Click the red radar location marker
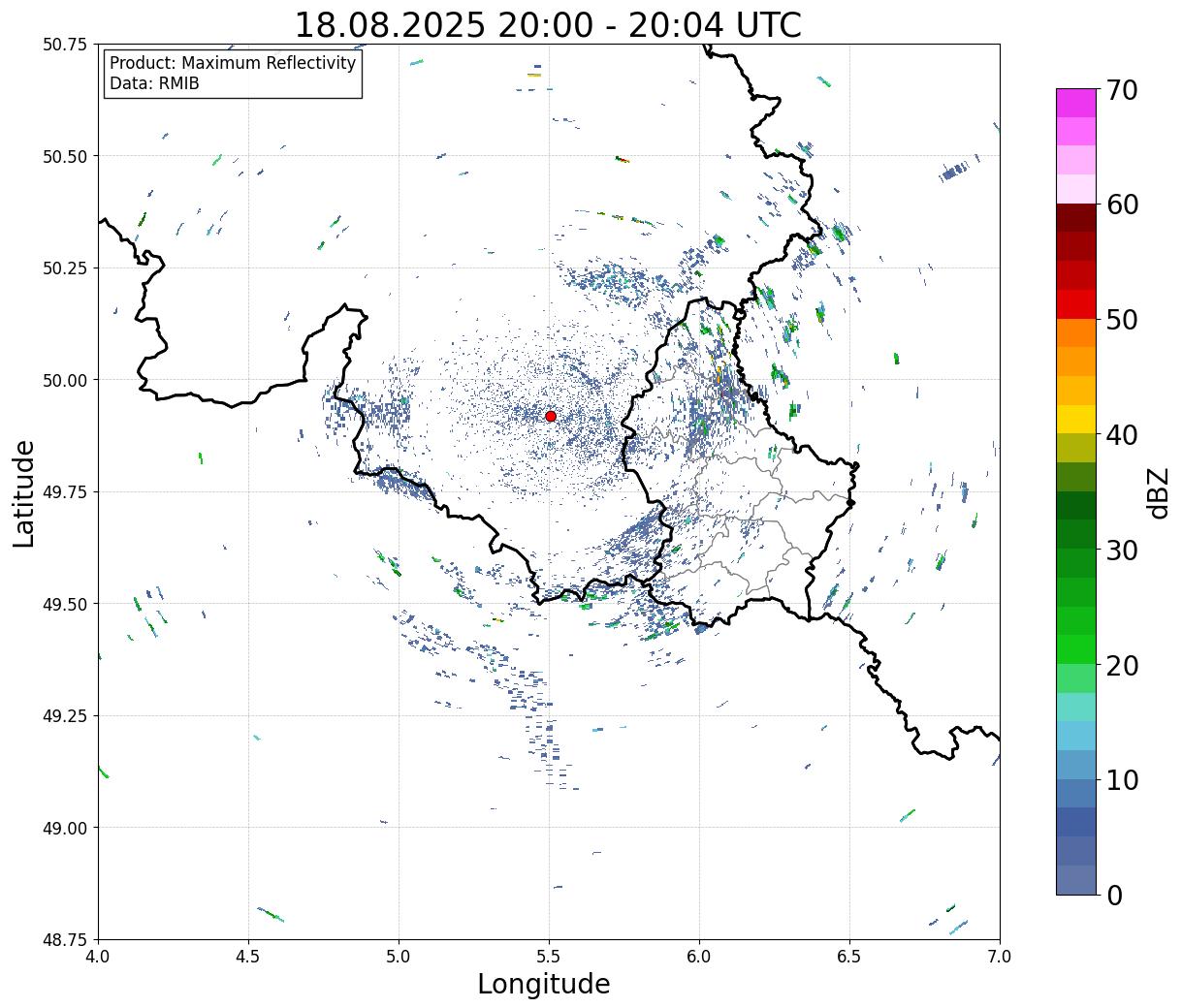The image size is (1182, 1008). tap(551, 416)
